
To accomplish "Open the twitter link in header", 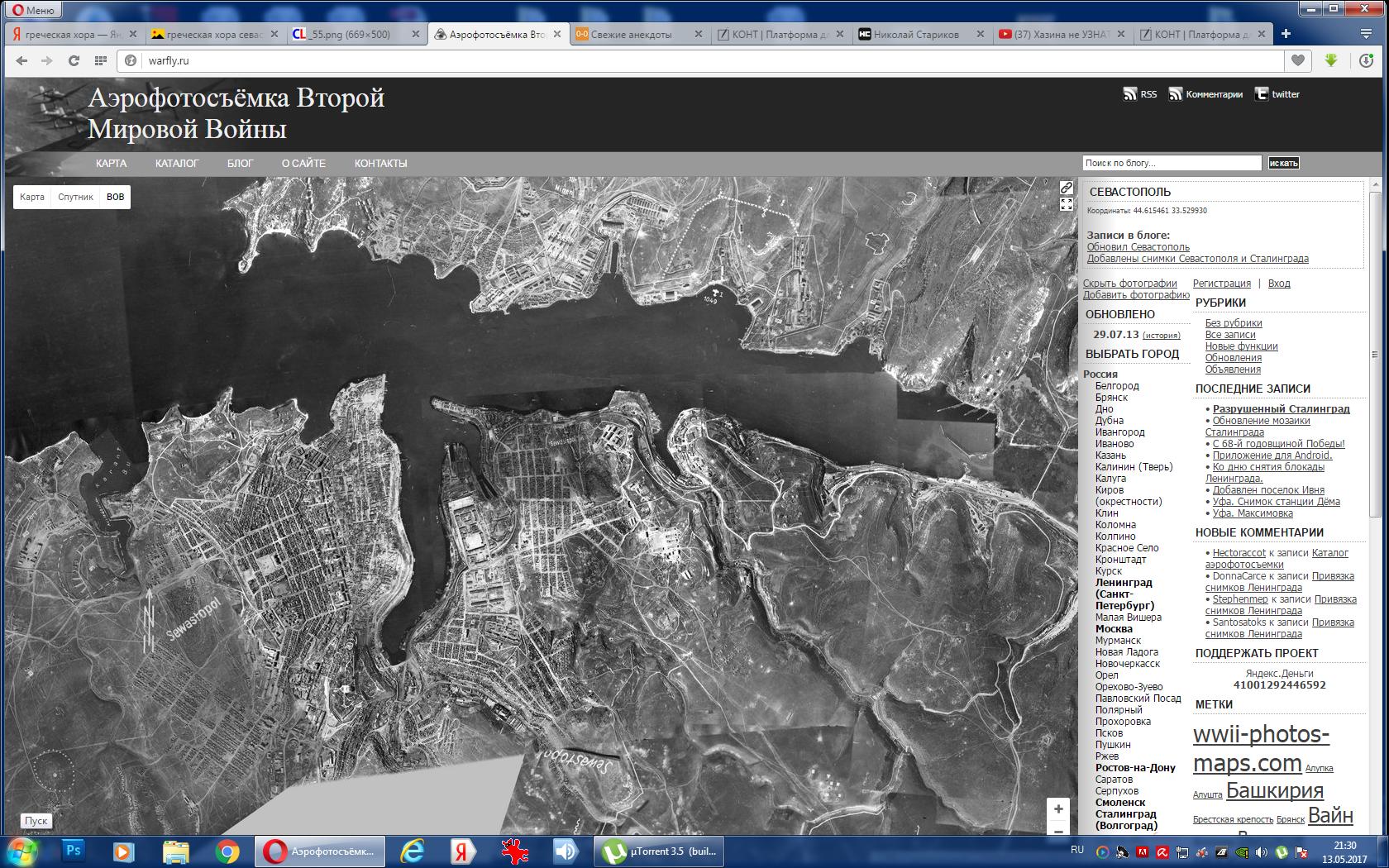I will click(1277, 94).
